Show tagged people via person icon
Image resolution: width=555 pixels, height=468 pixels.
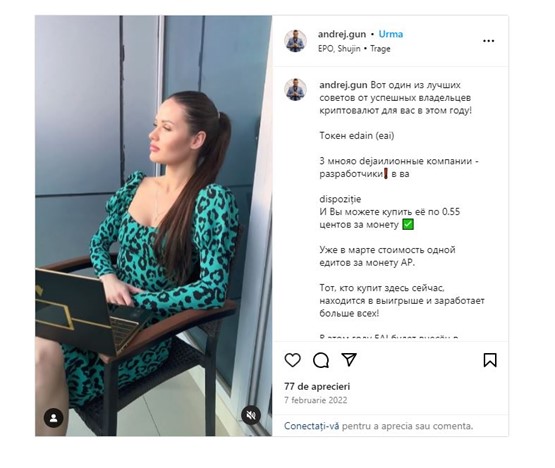pos(54,418)
